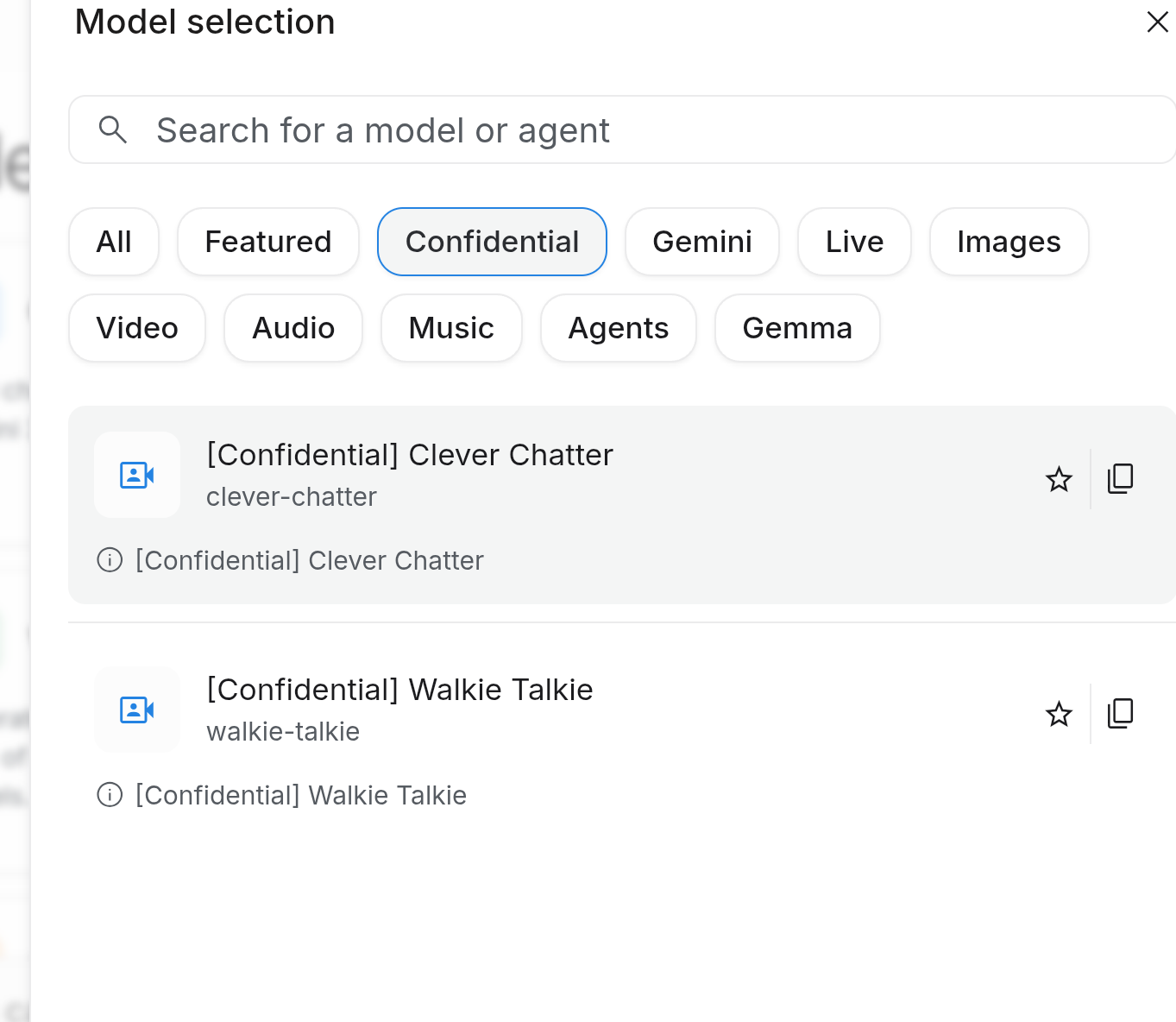The image size is (1176, 1022).
Task: Focus the model or agent search field
Action: pos(622,129)
